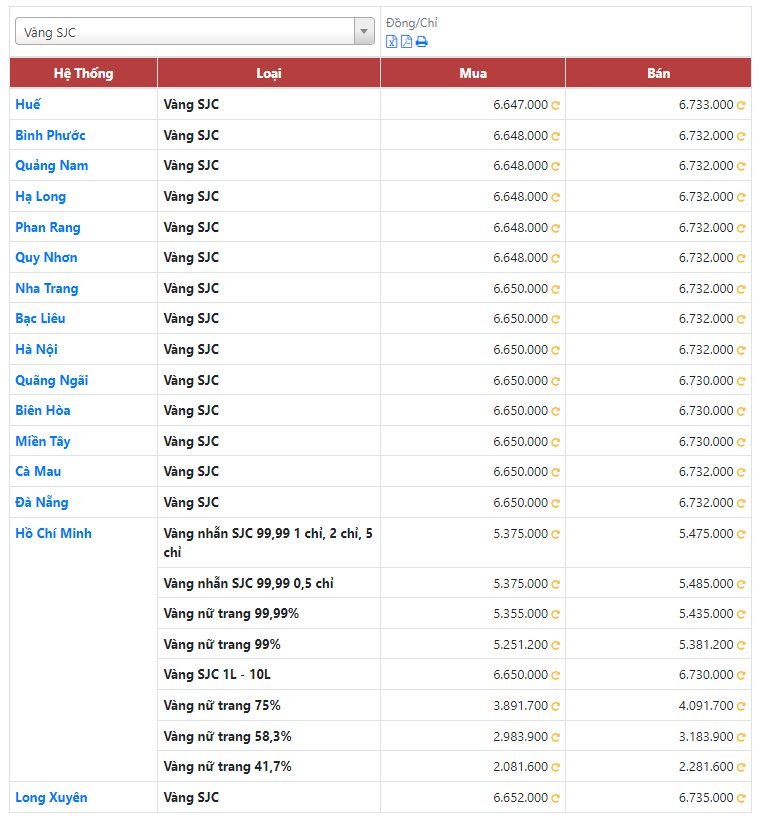
Task: Sort by the Hệ Thống column header
Action: 83,73
